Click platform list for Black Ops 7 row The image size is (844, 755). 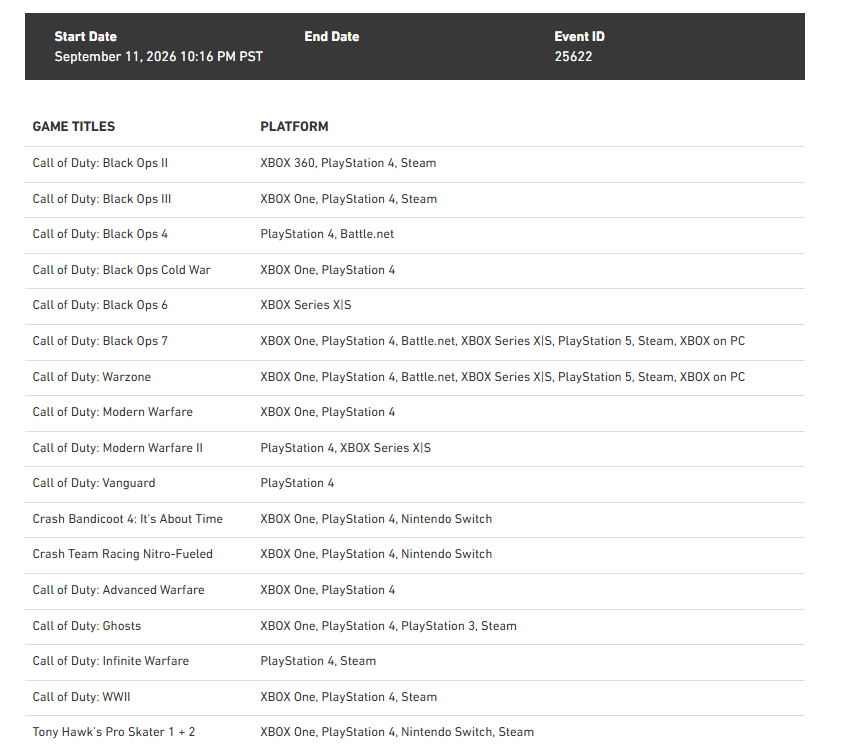click(x=503, y=341)
